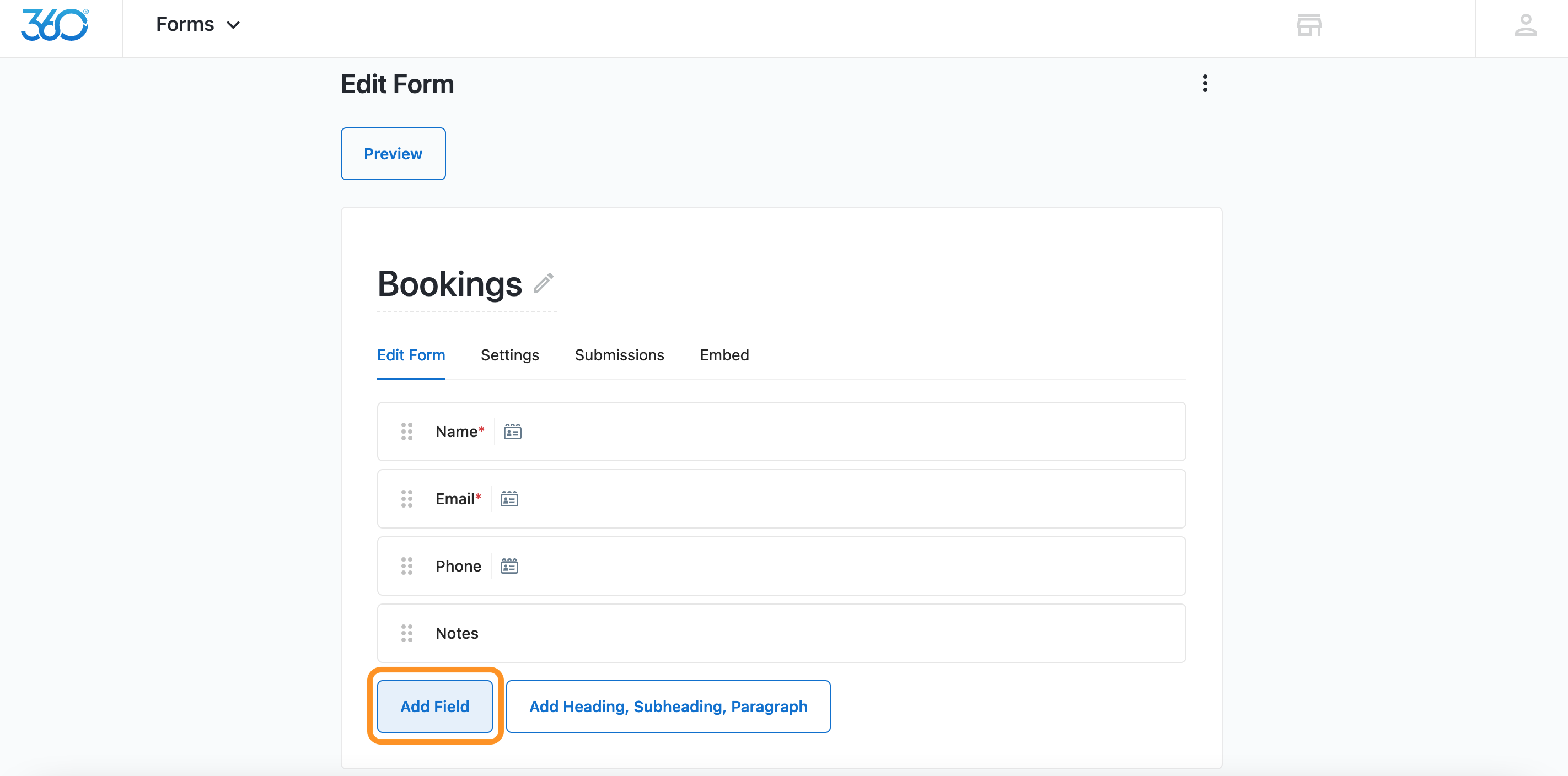Open the Submissions tab
Image resolution: width=1568 pixels, height=776 pixels.
pyautogui.click(x=619, y=355)
